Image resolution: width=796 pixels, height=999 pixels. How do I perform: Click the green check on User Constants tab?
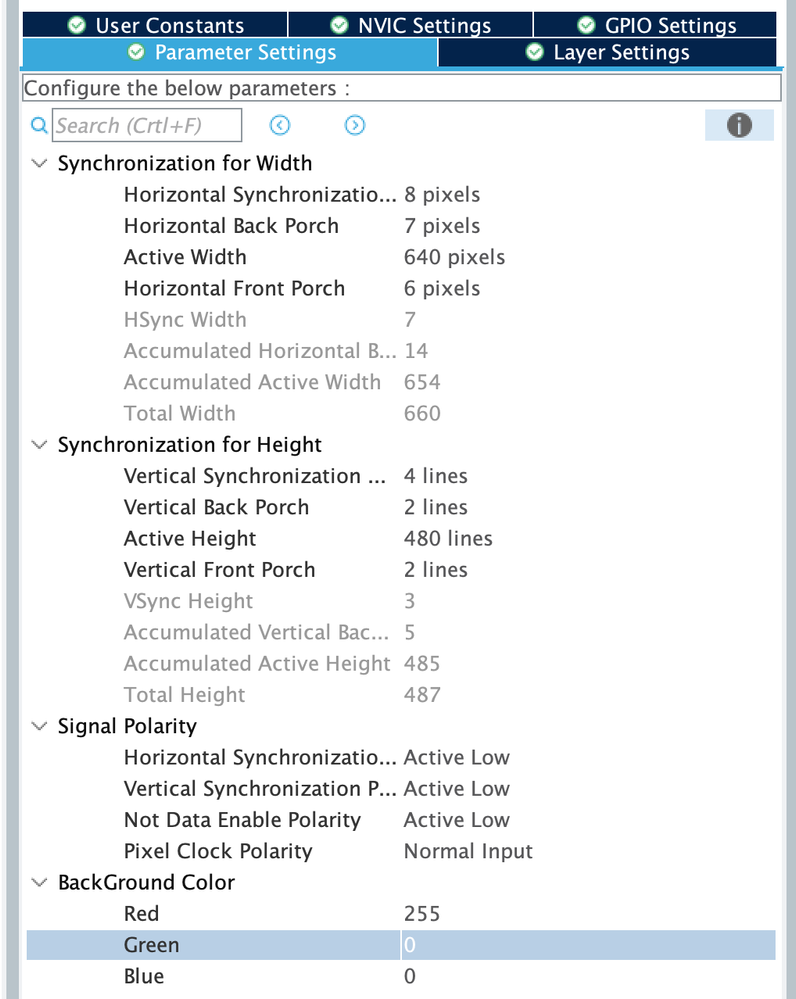[x=76, y=25]
